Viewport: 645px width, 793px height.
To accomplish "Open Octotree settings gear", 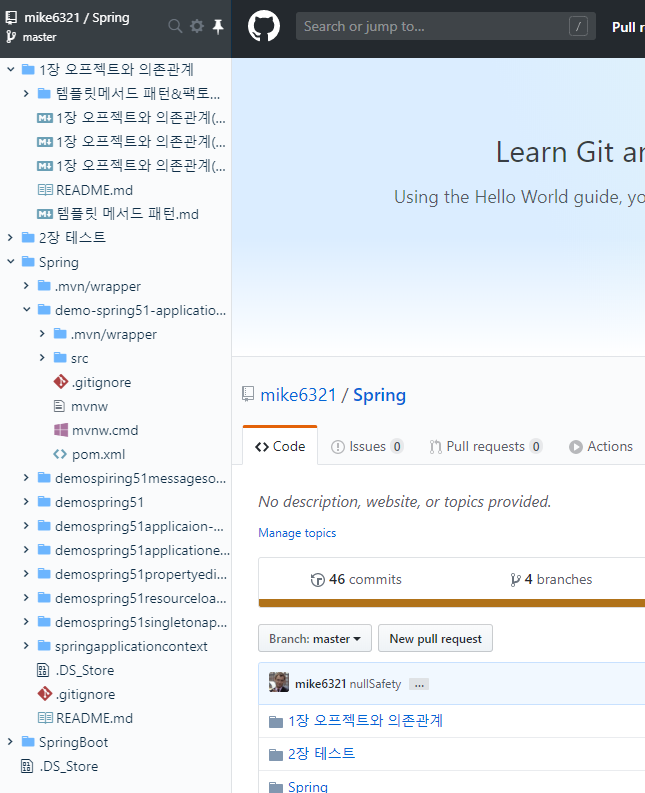I will (197, 26).
